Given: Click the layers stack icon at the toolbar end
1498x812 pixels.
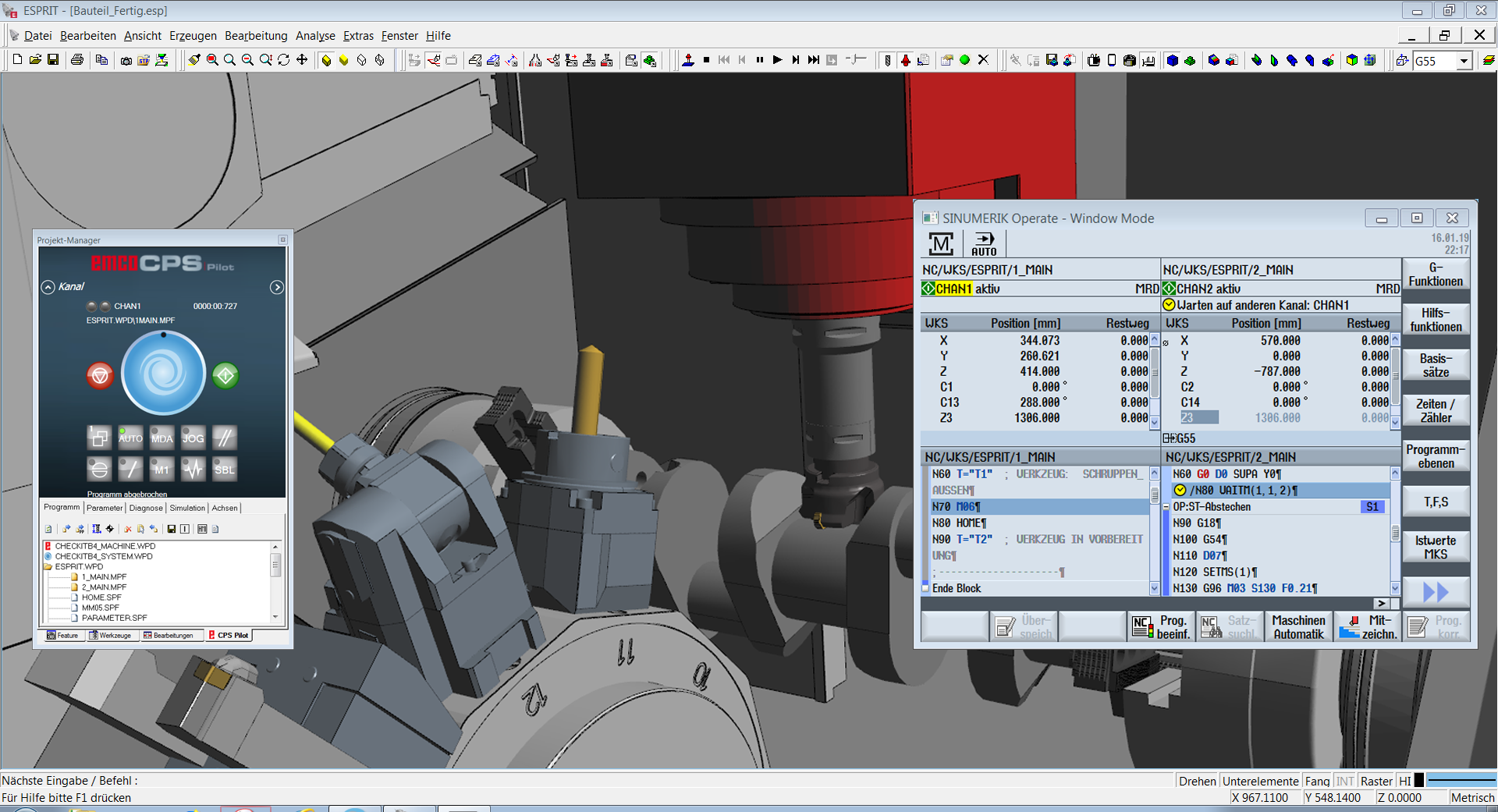Looking at the screenshot, I should click(1489, 60).
